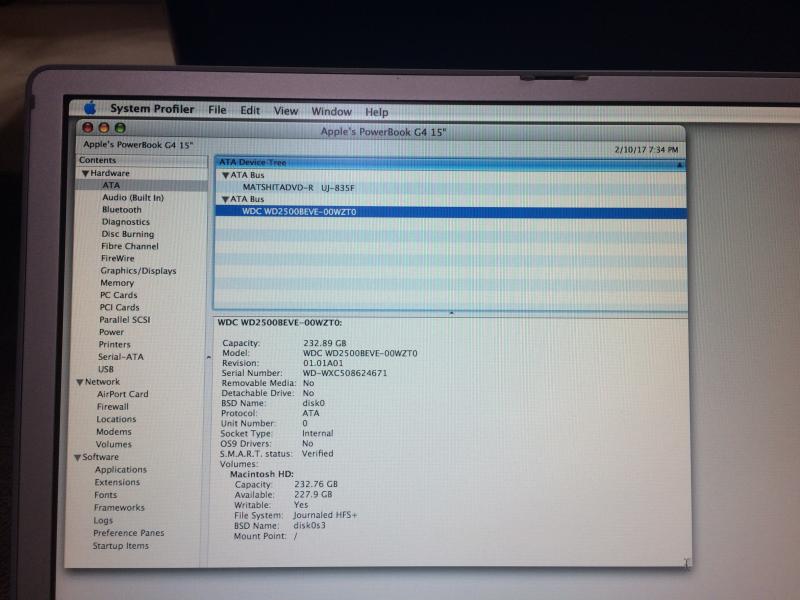Select Graphics/Displays in the sidebar

point(138,271)
